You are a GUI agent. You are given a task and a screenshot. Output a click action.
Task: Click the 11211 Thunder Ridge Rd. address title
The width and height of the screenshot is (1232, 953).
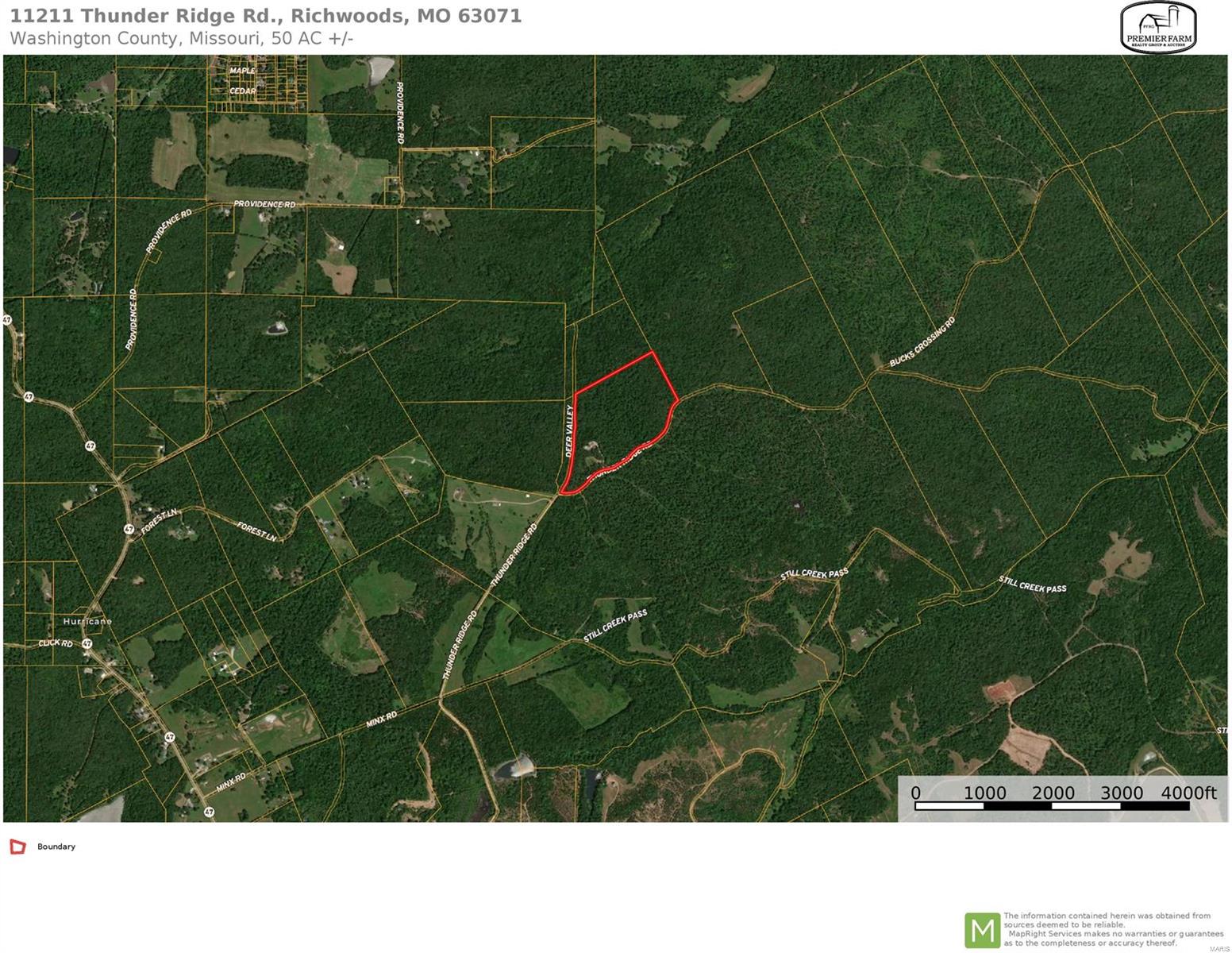266,16
